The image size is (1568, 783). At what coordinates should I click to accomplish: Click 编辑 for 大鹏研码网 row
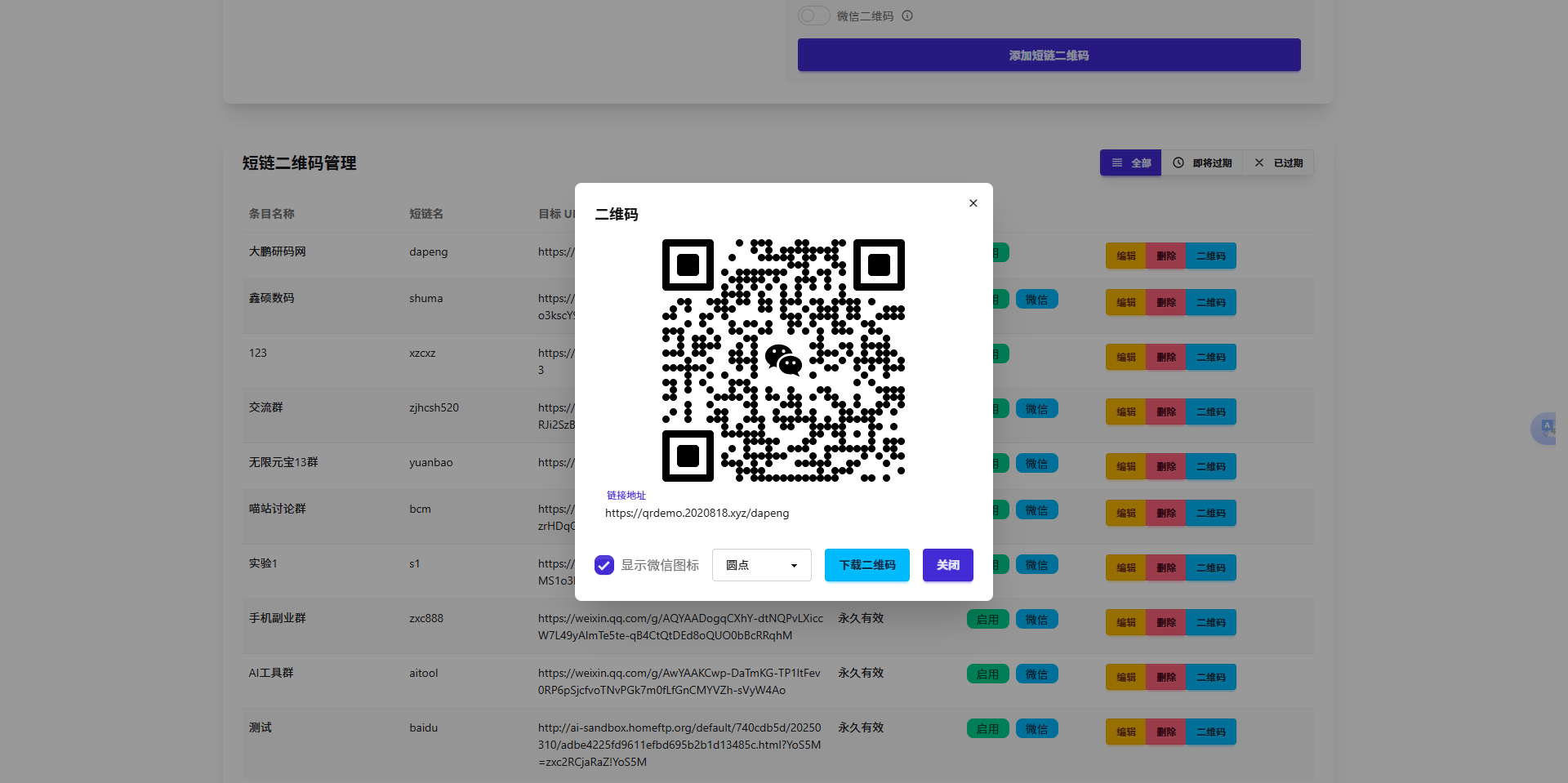(x=1125, y=256)
